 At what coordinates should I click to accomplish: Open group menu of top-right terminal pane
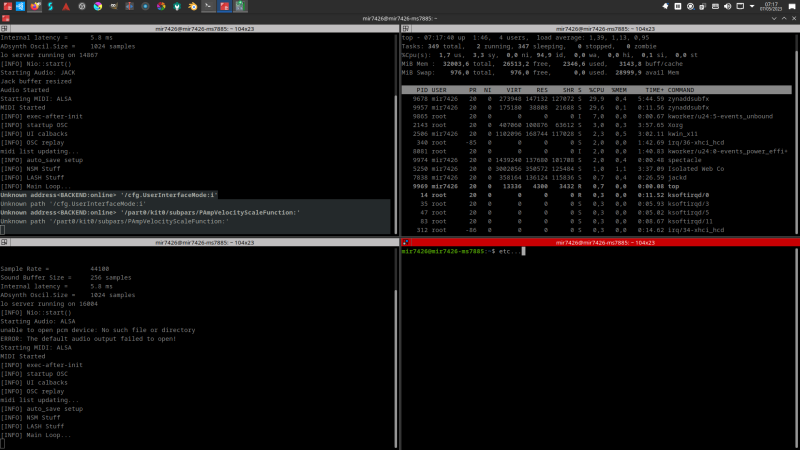click(406, 29)
